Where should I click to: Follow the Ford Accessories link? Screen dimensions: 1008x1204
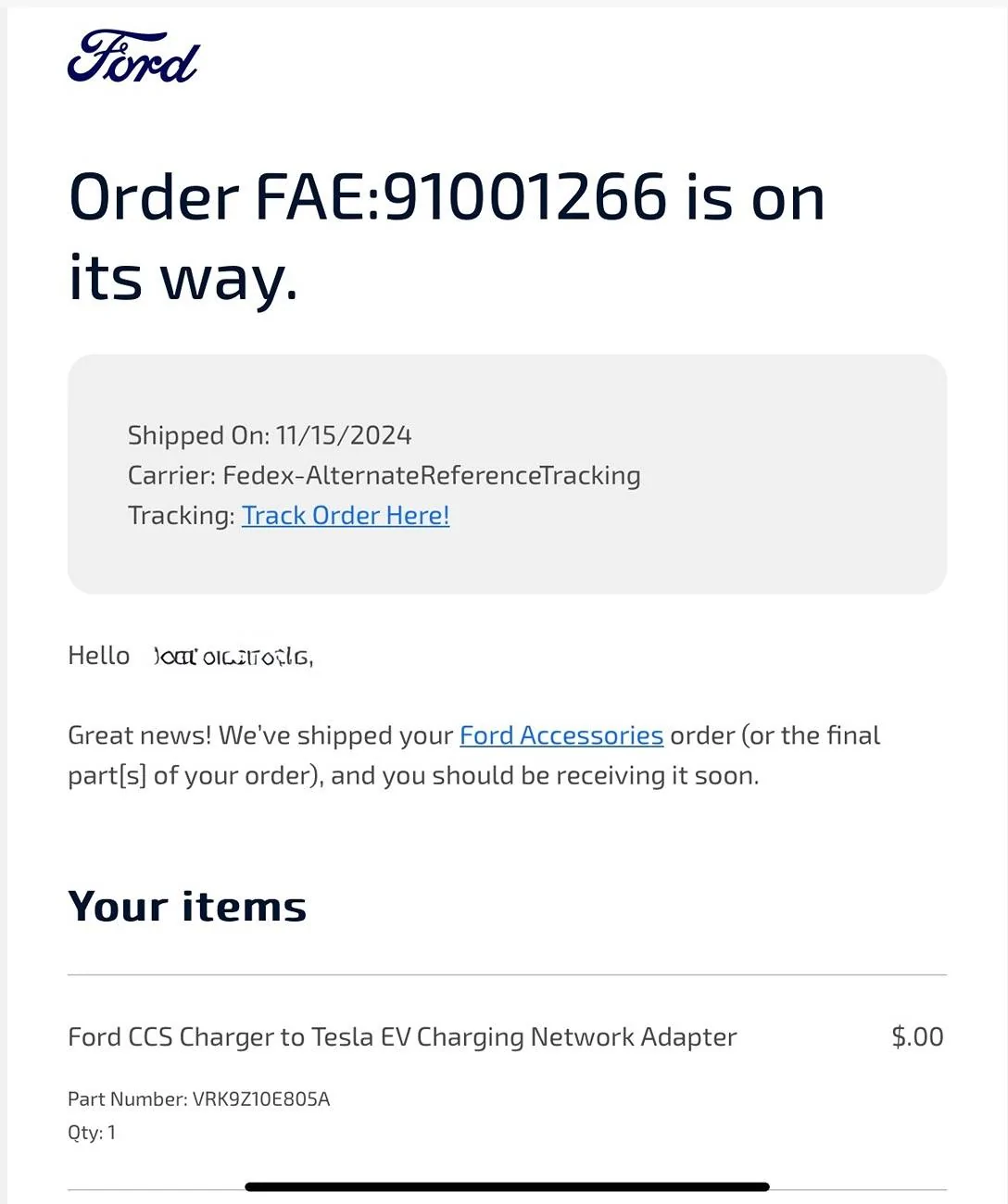[x=561, y=735]
